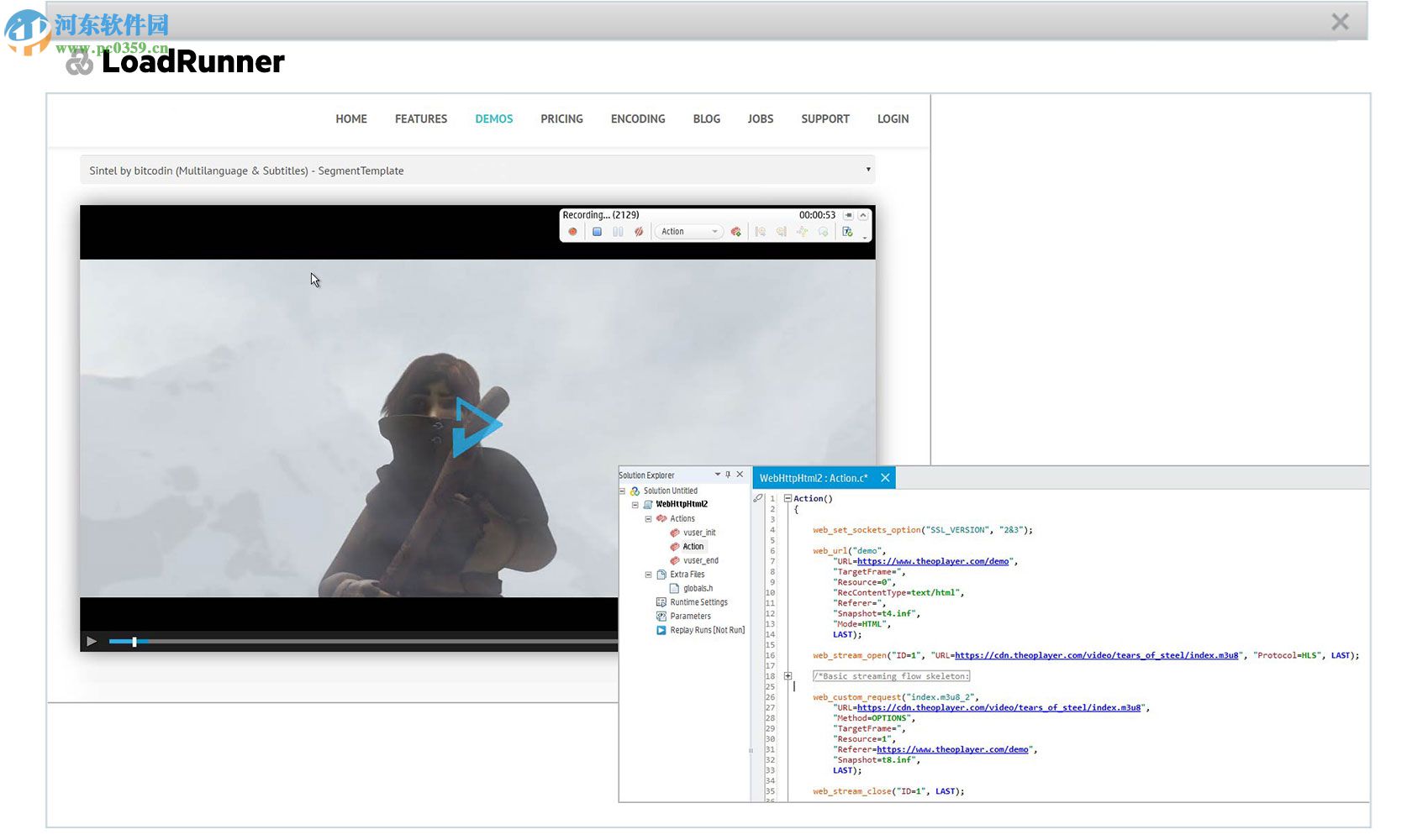Stop recording with the blue square button
The image size is (1412, 840).
coord(597,232)
